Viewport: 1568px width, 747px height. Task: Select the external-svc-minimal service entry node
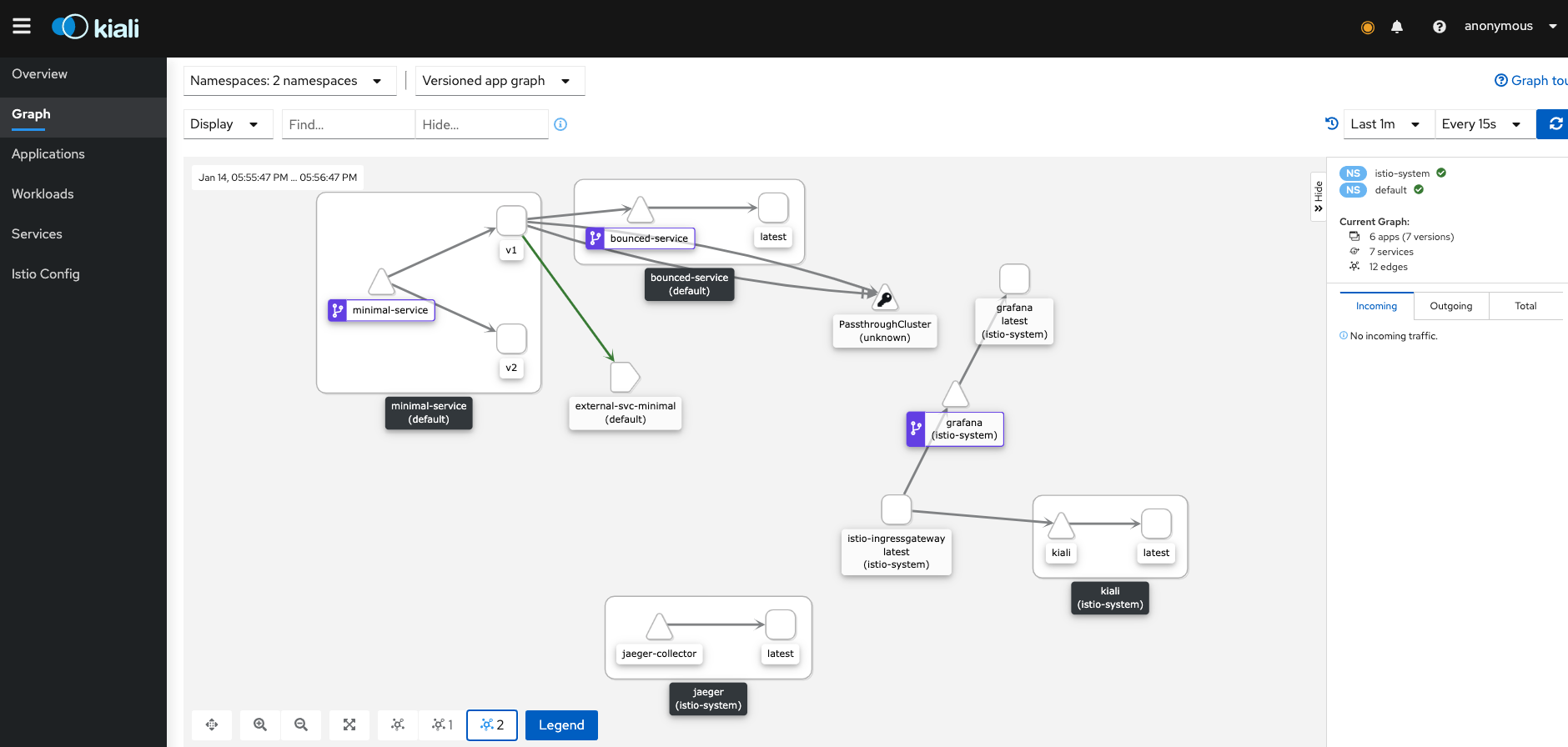(x=625, y=377)
